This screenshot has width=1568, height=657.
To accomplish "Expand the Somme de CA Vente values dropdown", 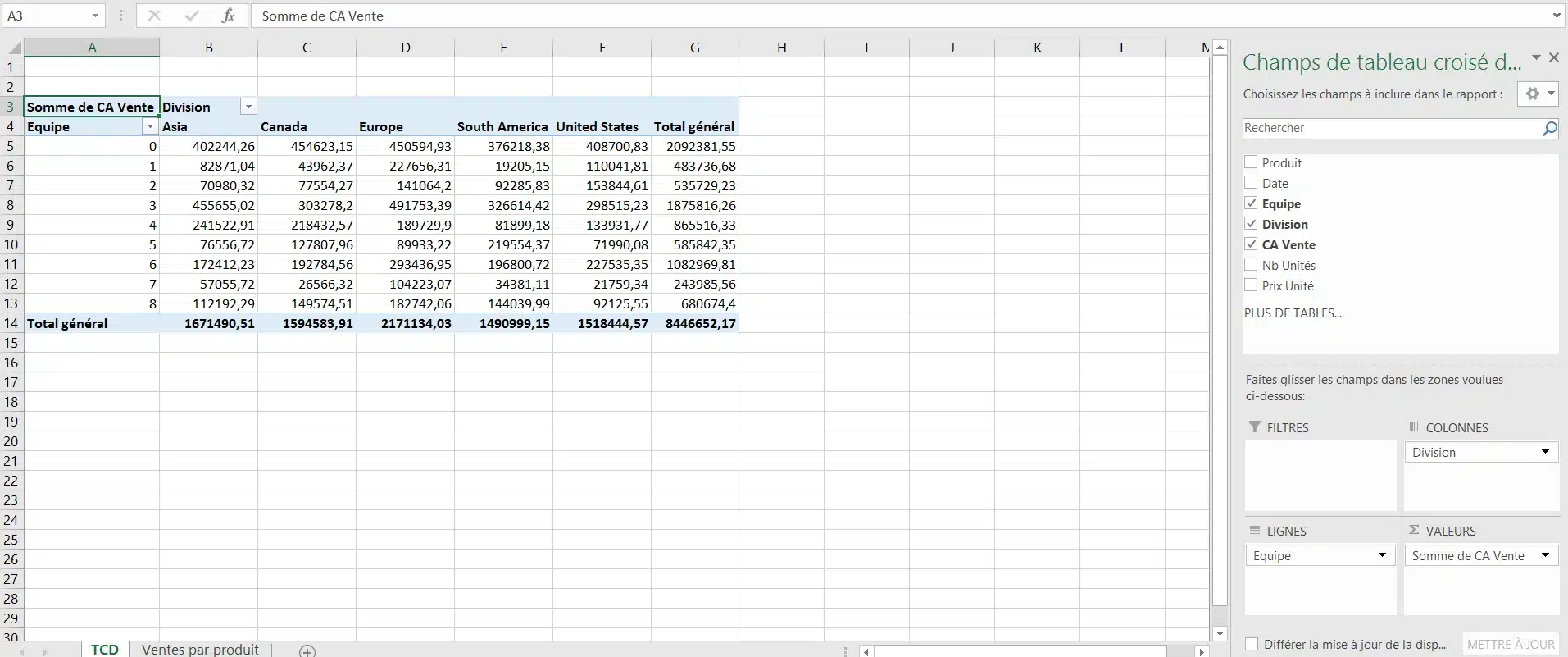I will click(x=1545, y=555).
